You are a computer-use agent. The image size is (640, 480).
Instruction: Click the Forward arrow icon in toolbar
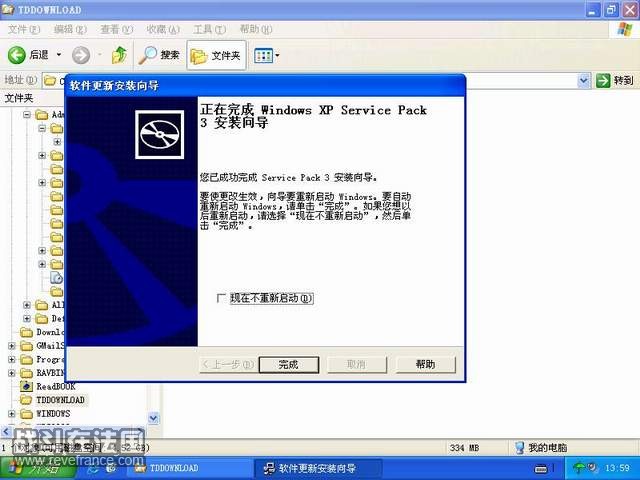coord(81,55)
